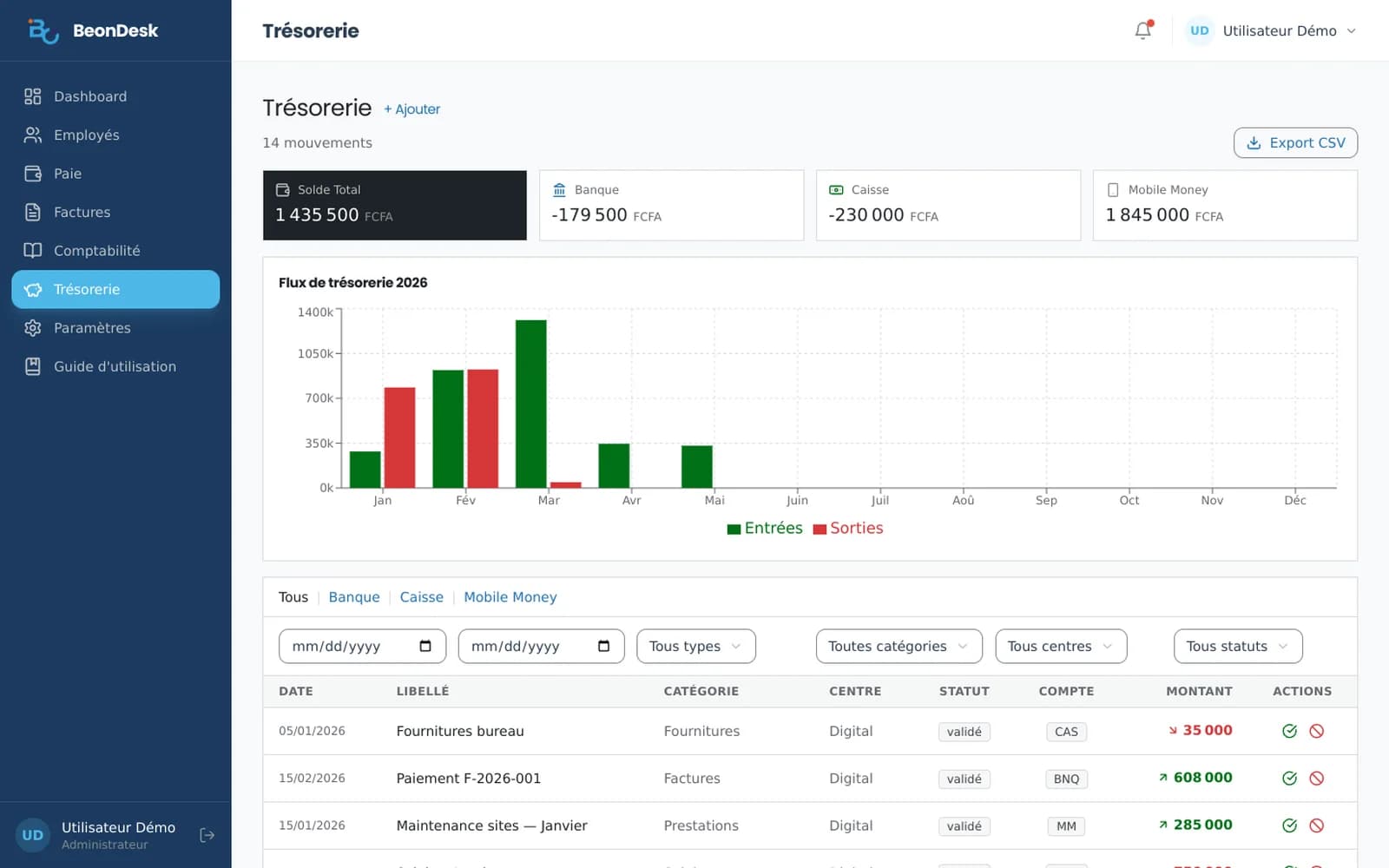Cancel the Paiement F-2026-001 movement
The width and height of the screenshot is (1389, 868).
[x=1316, y=779]
